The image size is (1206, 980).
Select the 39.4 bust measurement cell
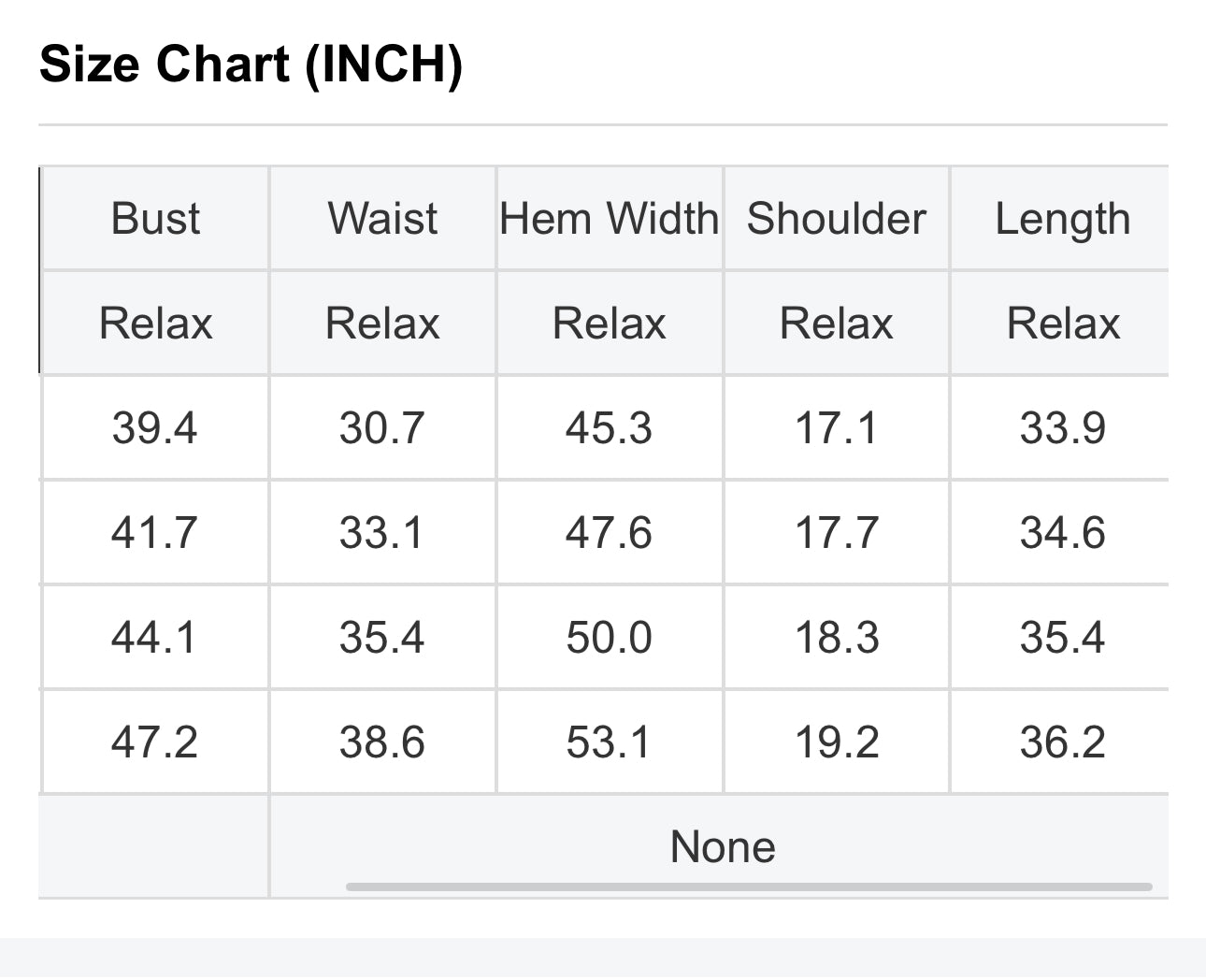155,428
